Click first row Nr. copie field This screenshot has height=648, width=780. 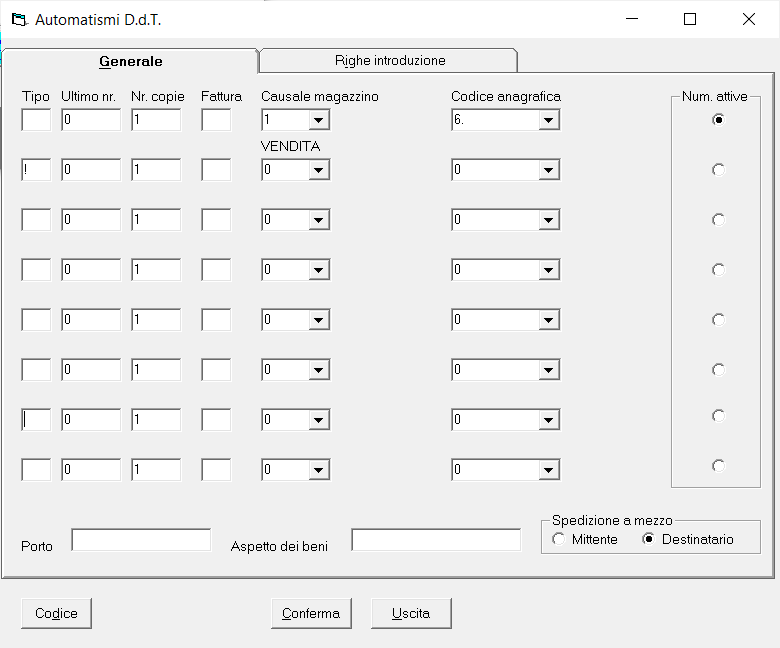156,120
